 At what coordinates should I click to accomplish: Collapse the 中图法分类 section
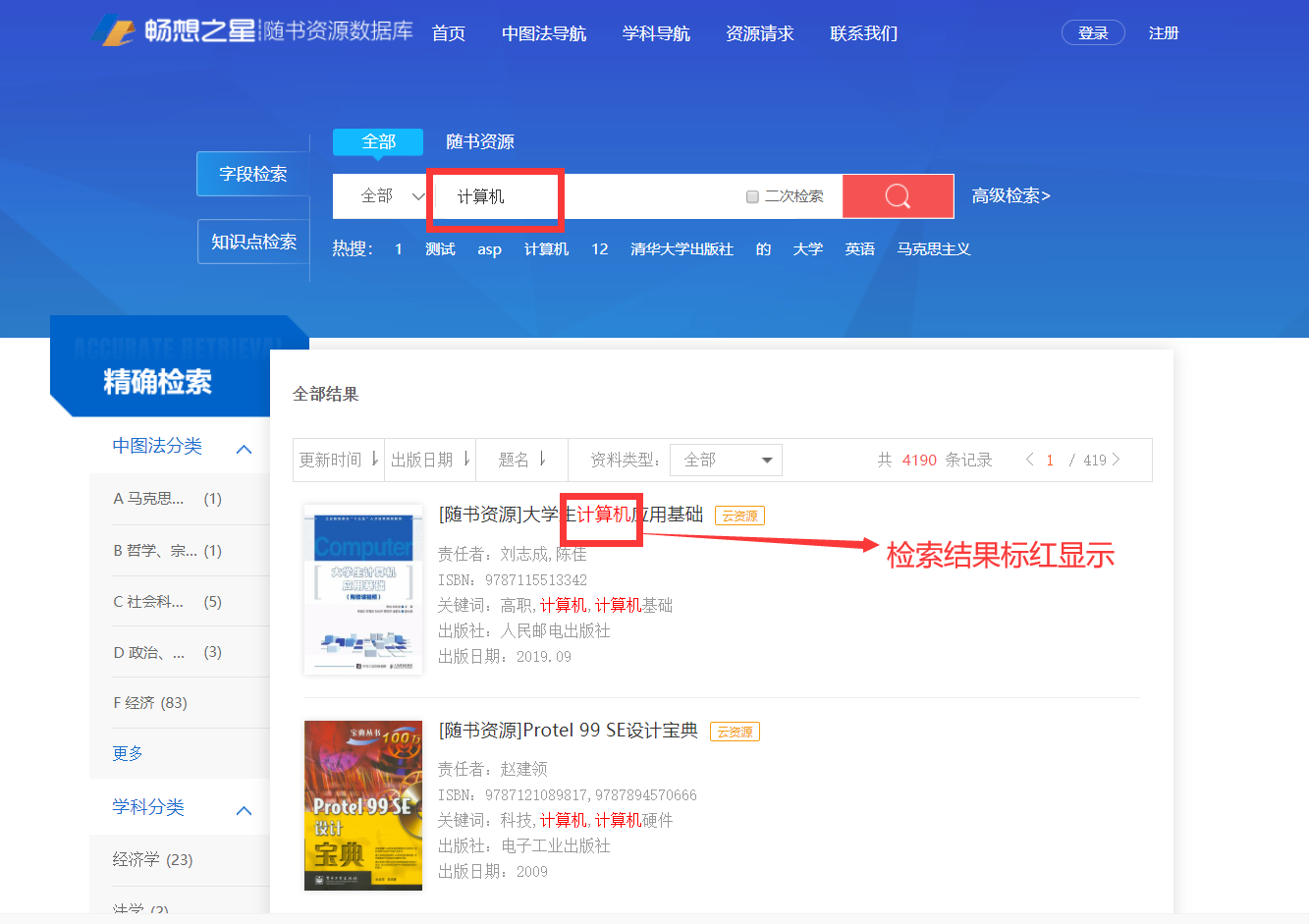(x=244, y=449)
